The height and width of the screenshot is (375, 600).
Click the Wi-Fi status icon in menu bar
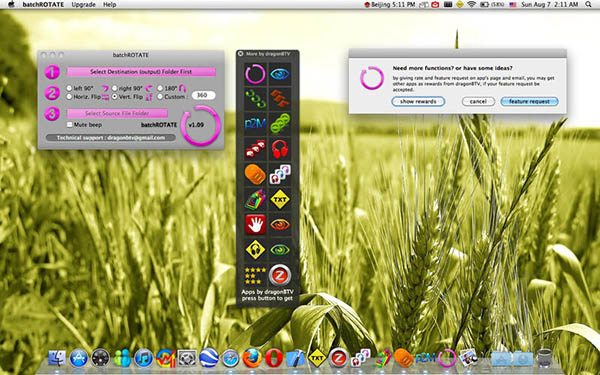tap(471, 5)
